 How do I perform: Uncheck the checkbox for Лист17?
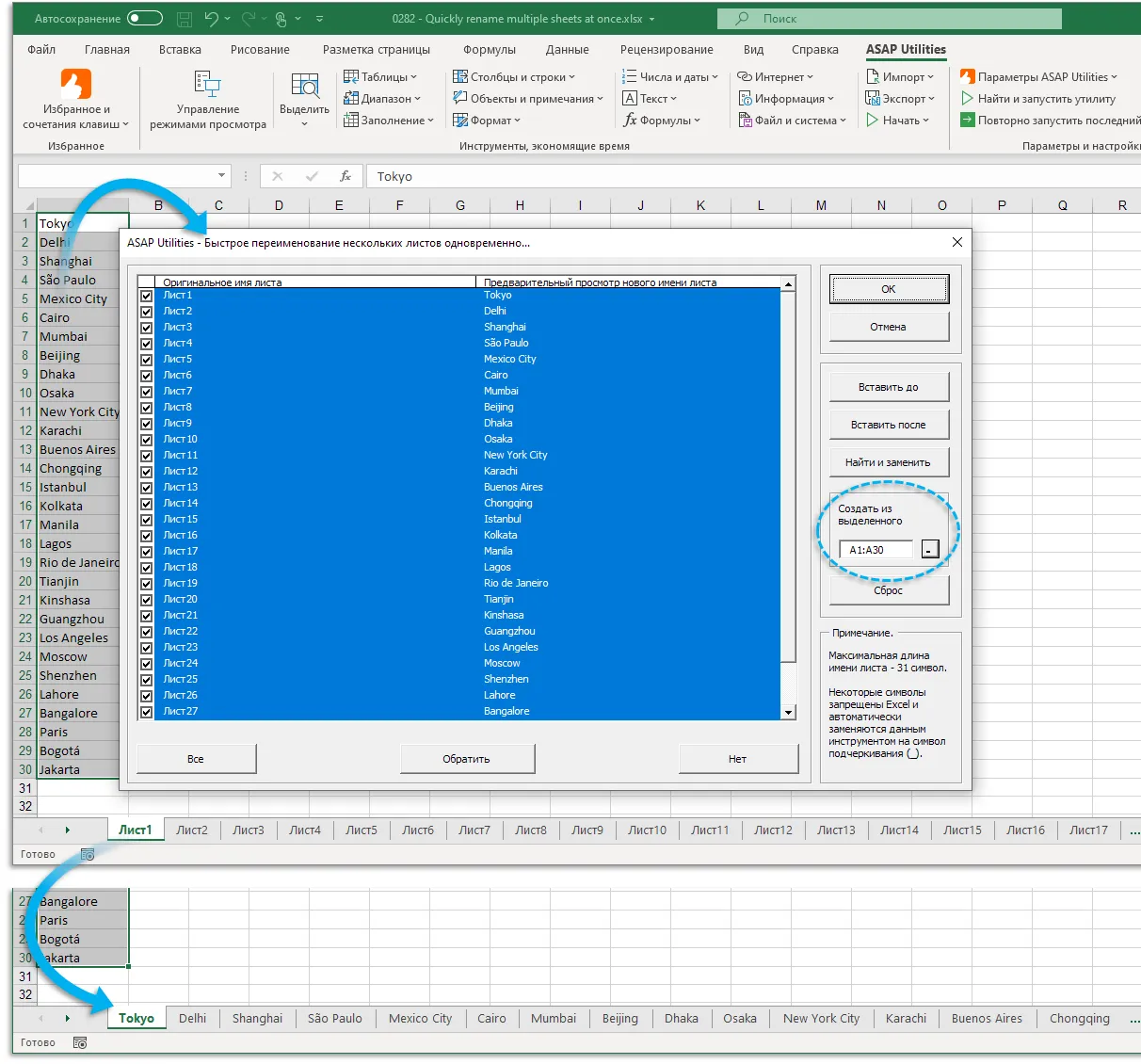[x=146, y=552]
